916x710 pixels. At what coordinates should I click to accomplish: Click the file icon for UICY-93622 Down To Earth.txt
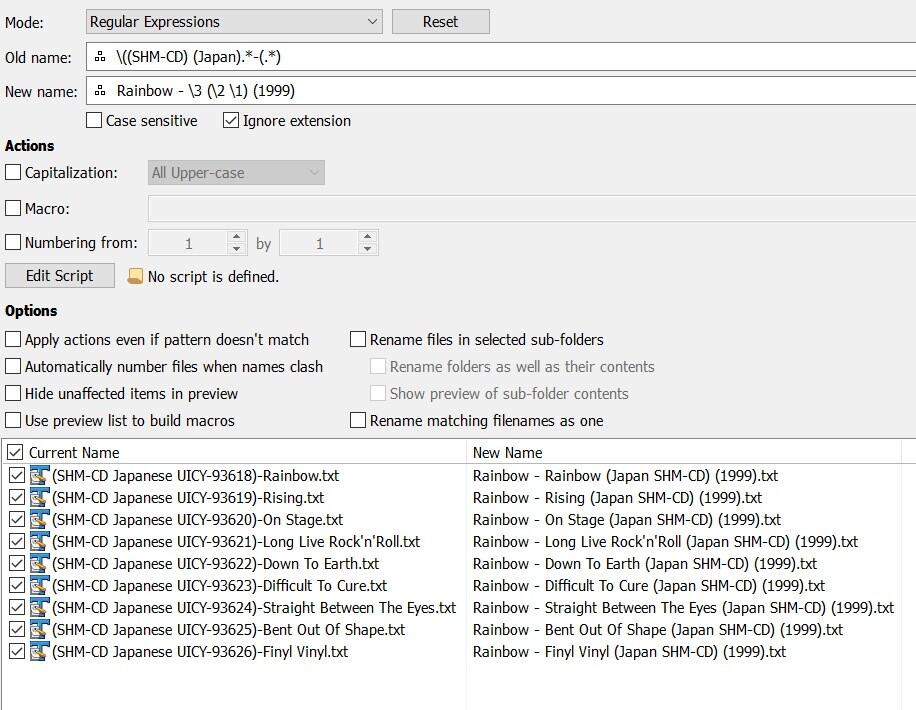(40, 563)
